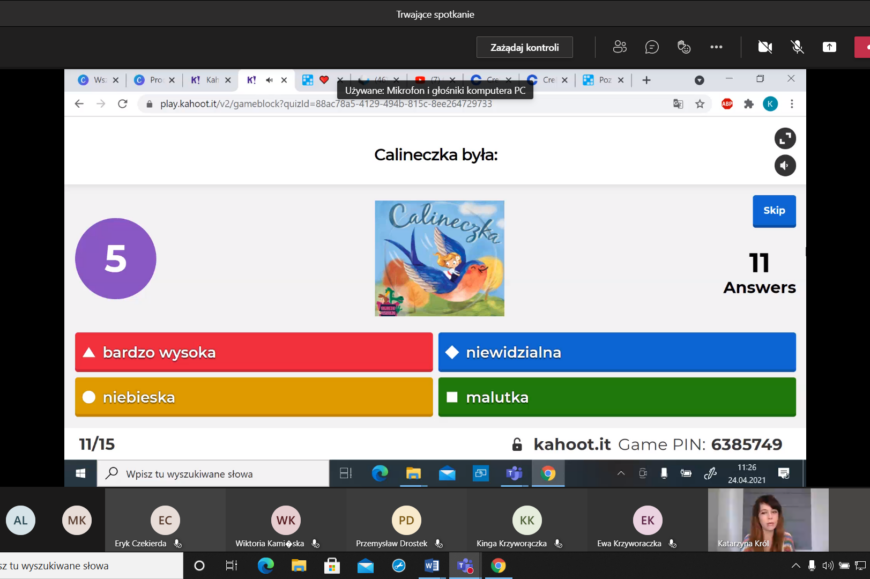This screenshot has width=870, height=579.
Task: Click the purple countdown timer circle
Action: [x=115, y=258]
